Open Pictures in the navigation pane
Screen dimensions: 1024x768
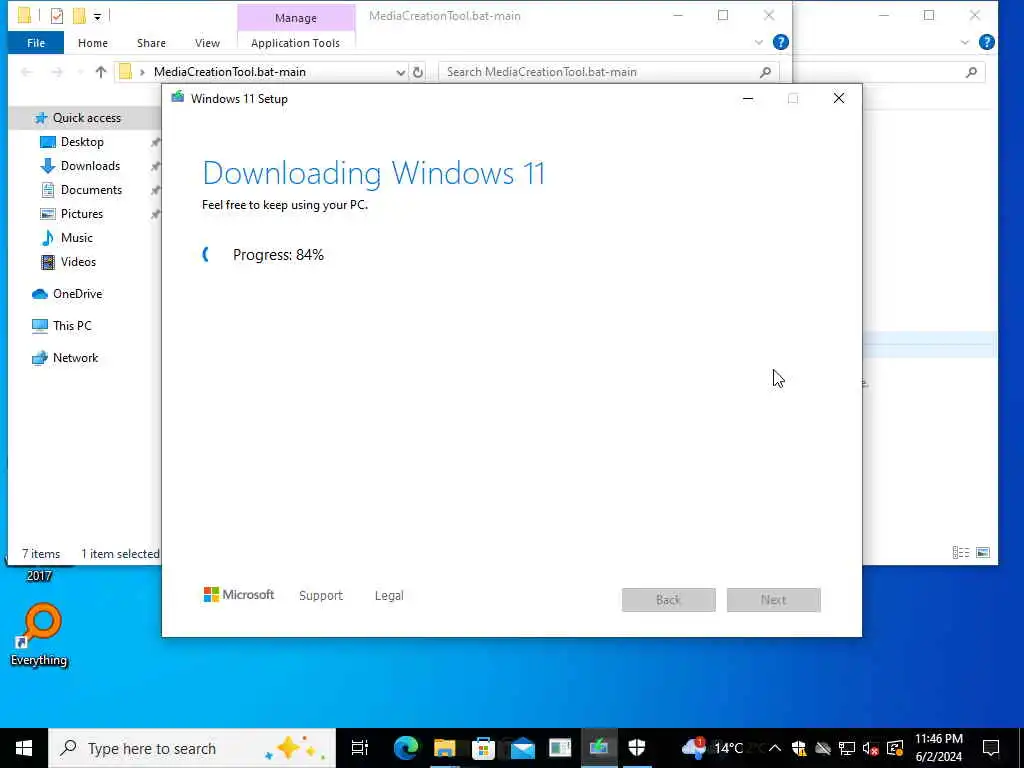pos(82,214)
